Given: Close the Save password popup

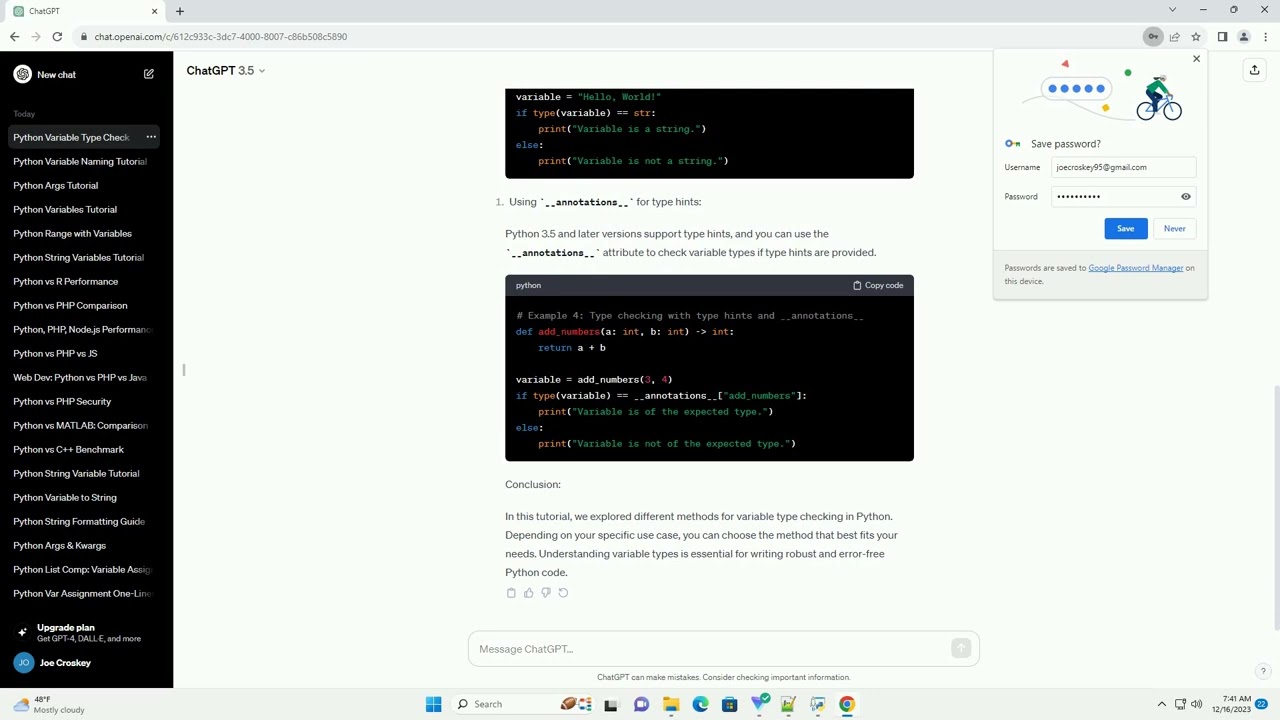Looking at the screenshot, I should pyautogui.click(x=1196, y=59).
